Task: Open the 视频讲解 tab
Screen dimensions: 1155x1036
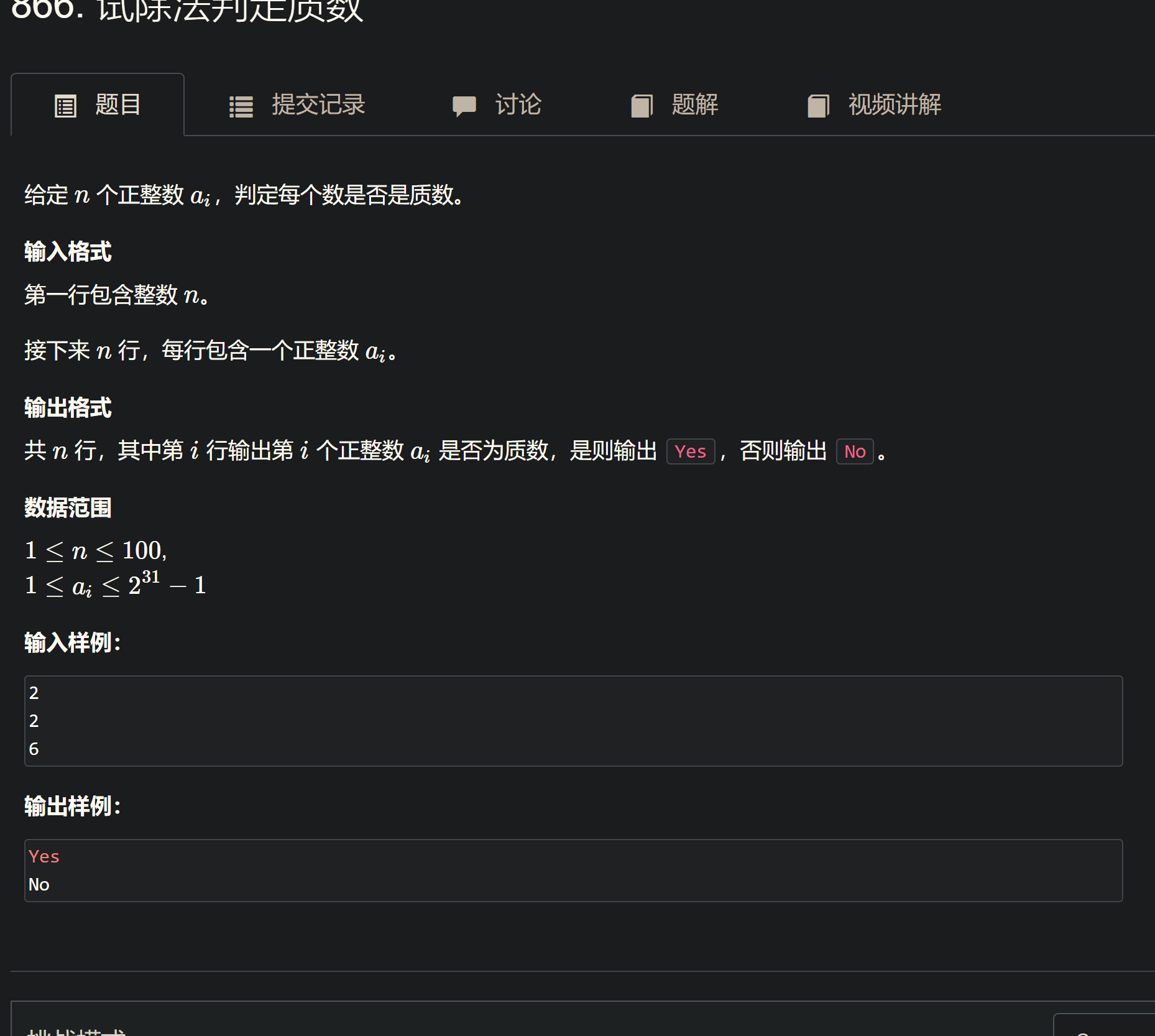Action: pyautogui.click(x=894, y=106)
